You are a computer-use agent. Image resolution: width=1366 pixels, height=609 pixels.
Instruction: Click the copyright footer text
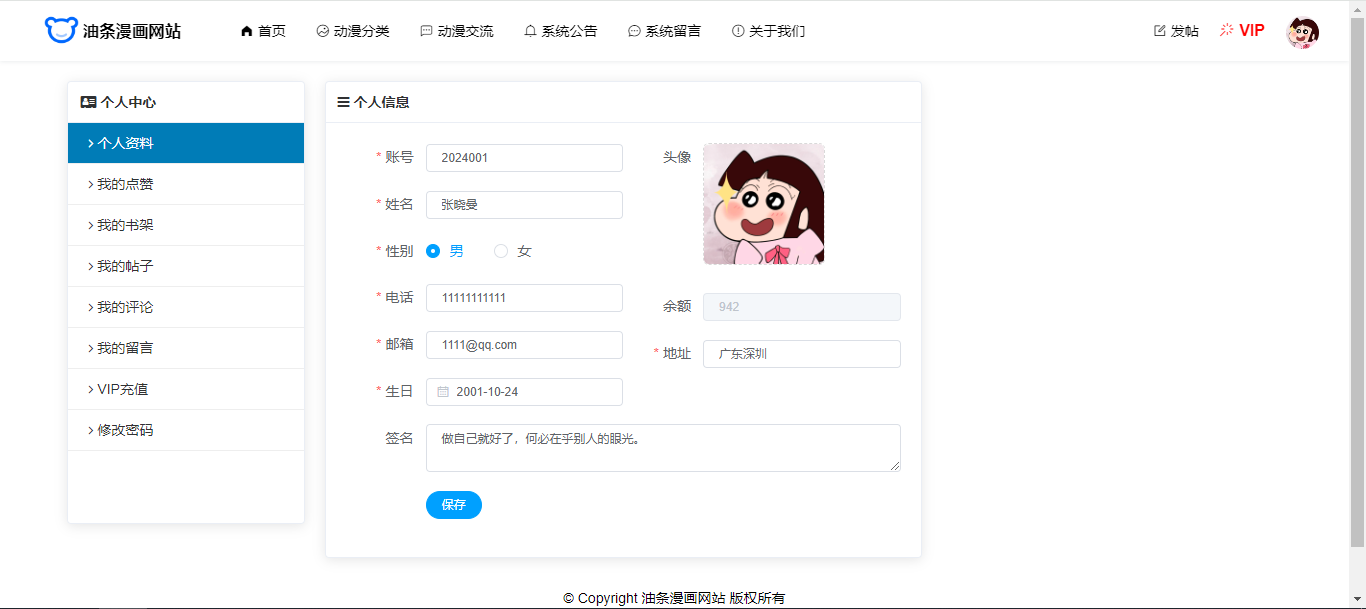[674, 598]
